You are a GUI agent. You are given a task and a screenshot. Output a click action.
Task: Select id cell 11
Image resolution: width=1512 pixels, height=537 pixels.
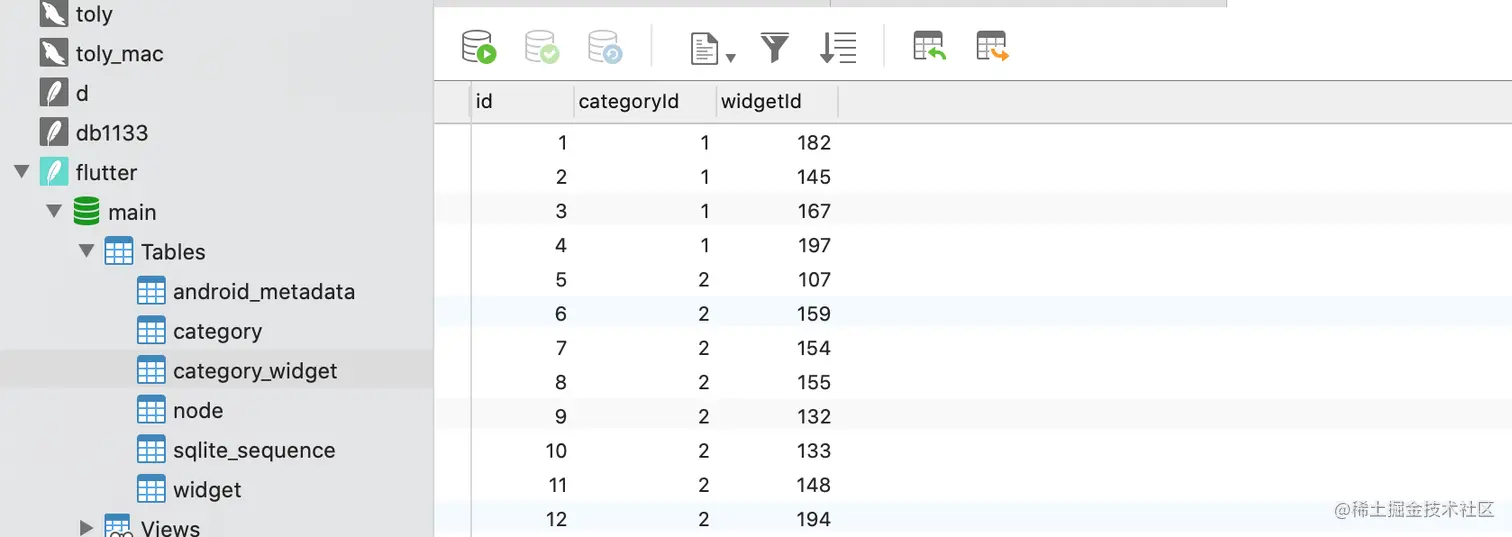point(557,485)
